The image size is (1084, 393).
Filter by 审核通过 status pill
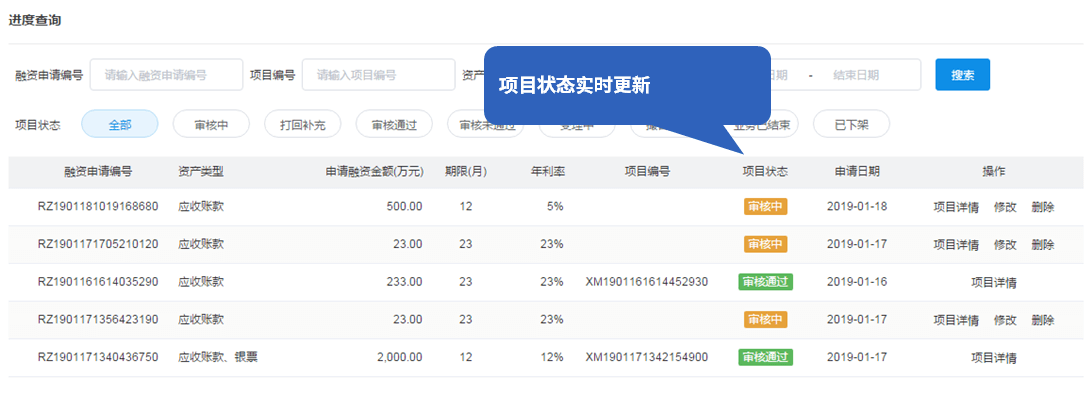point(393,125)
